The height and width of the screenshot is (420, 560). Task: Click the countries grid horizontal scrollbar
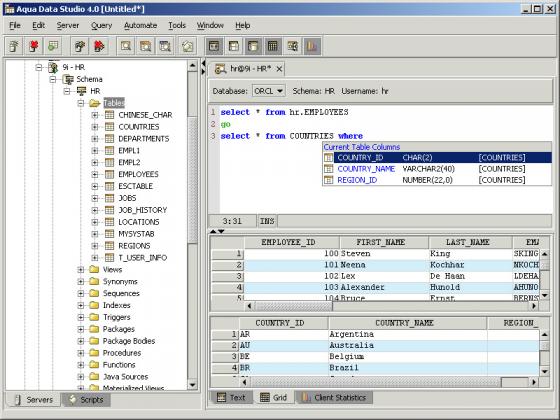(x=389, y=382)
